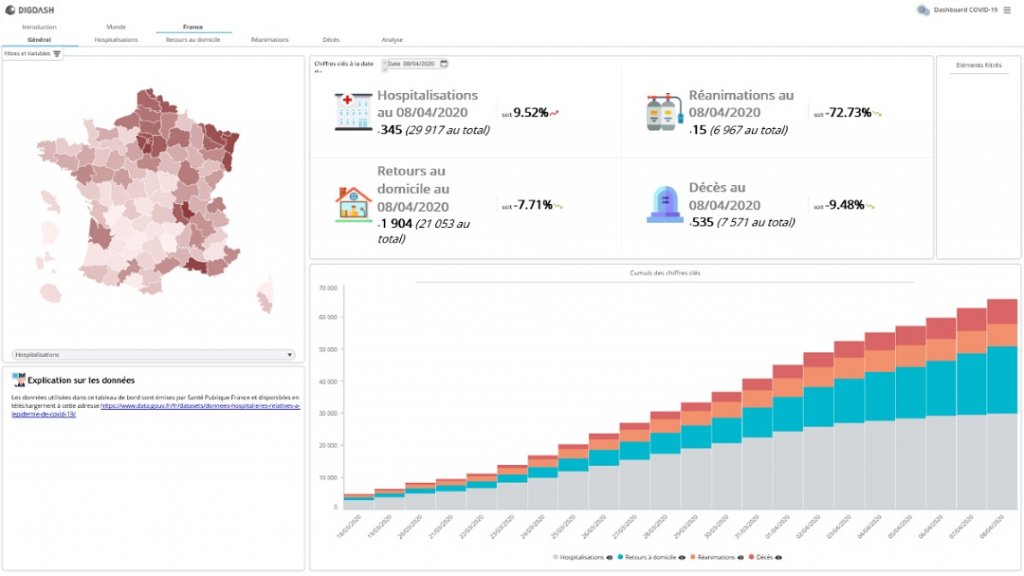1024x576 pixels.
Task: Click the 'Explication sur les données' heading
Action: (x=81, y=380)
